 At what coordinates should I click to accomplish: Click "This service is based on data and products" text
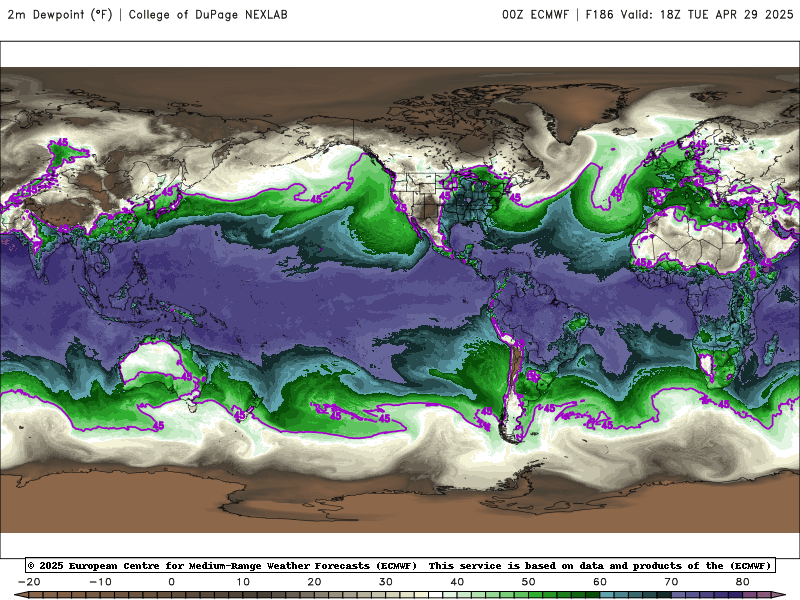(x=557, y=566)
